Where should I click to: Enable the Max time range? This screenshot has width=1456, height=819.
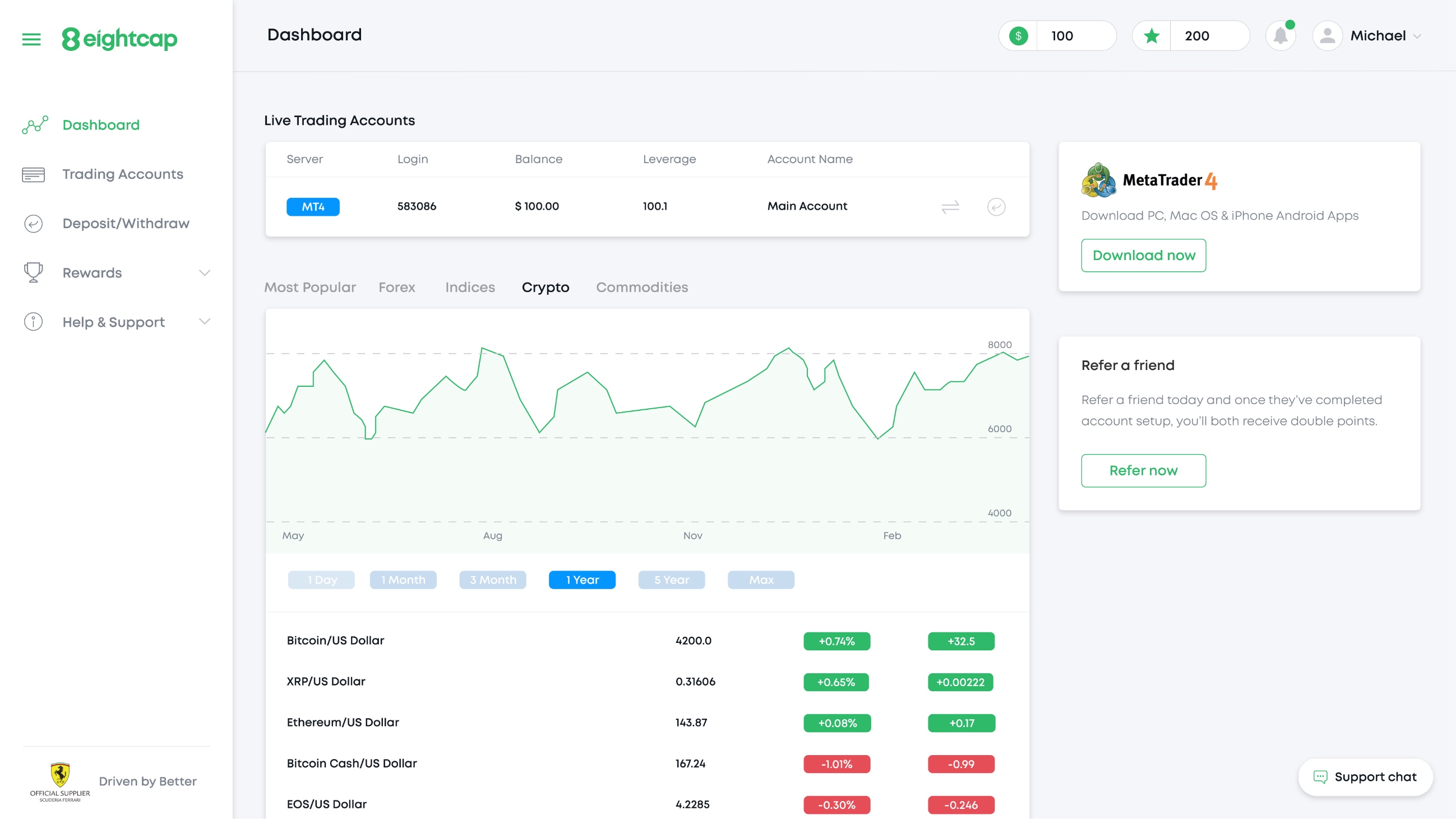760,579
